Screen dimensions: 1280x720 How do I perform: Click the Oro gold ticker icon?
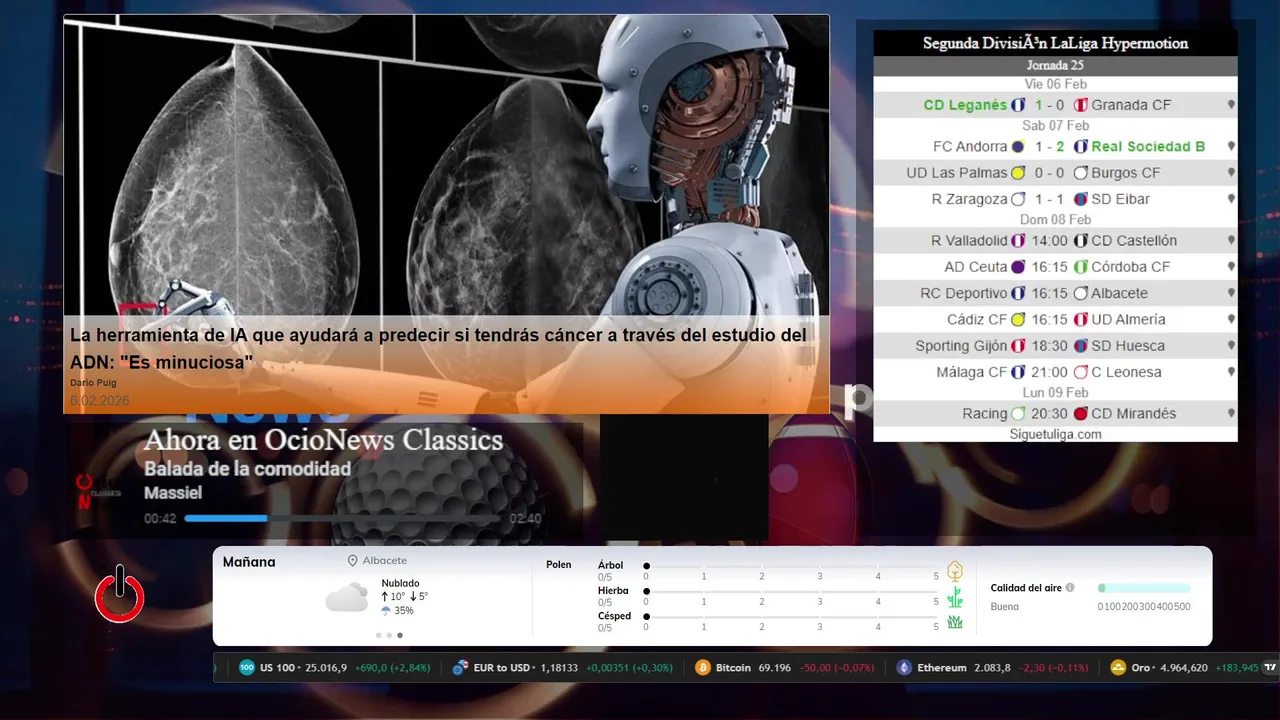tap(1119, 668)
